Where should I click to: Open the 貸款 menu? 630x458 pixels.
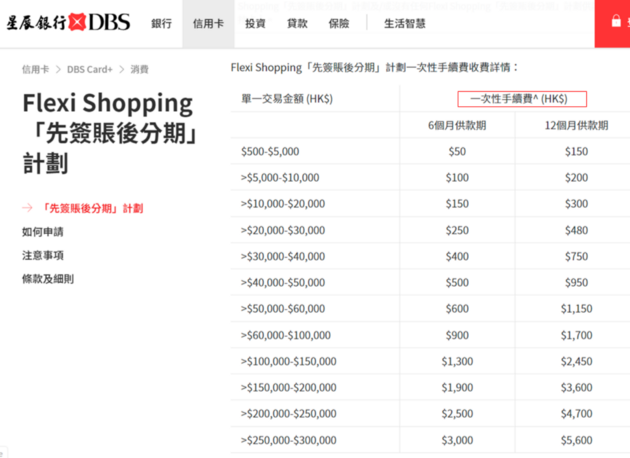(x=297, y=24)
